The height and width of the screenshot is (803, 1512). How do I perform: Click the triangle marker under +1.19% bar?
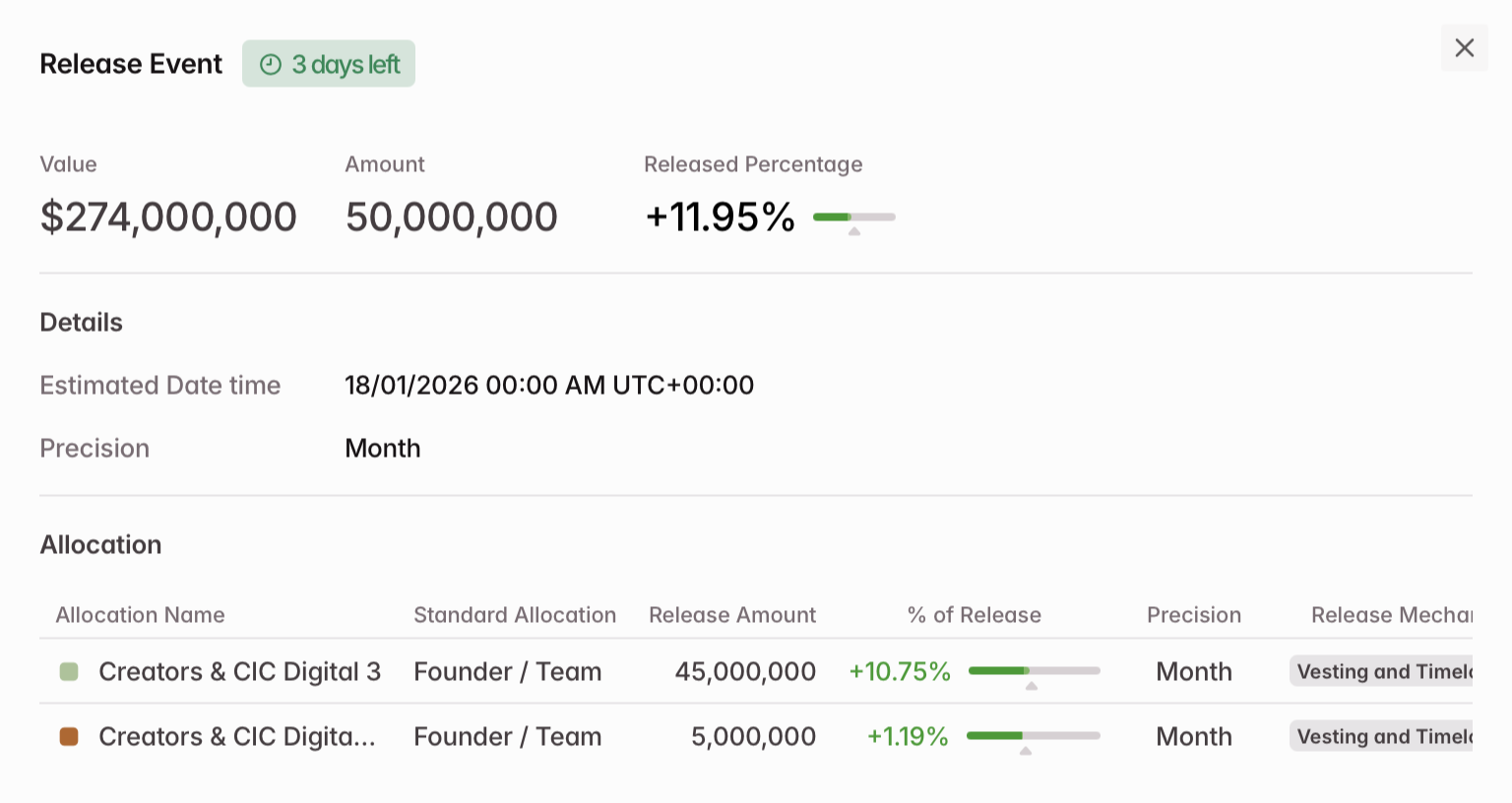pyautogui.click(x=1026, y=751)
